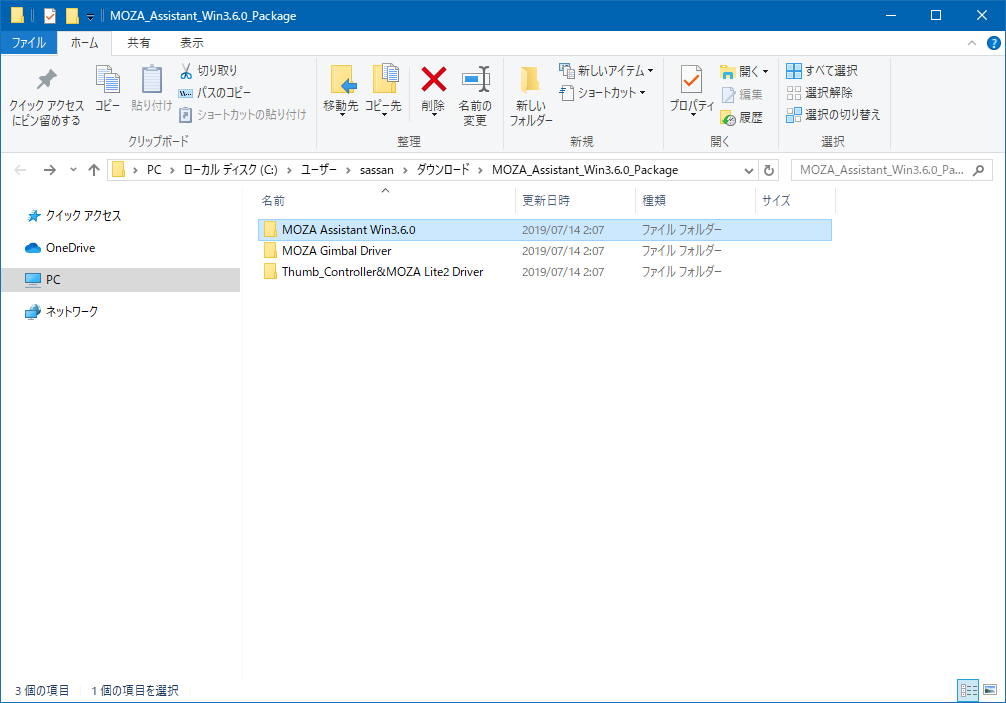Open the Move To (移動先) menu

pos(341,90)
